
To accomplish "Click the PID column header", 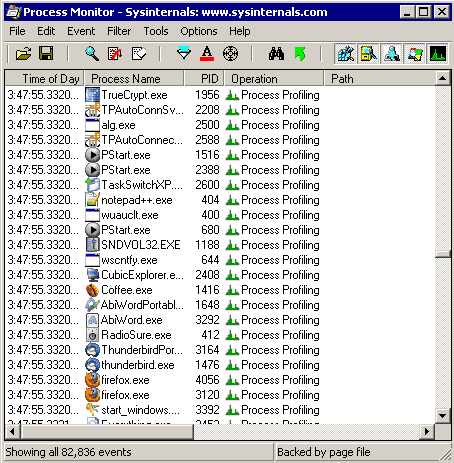I will tap(204, 79).
